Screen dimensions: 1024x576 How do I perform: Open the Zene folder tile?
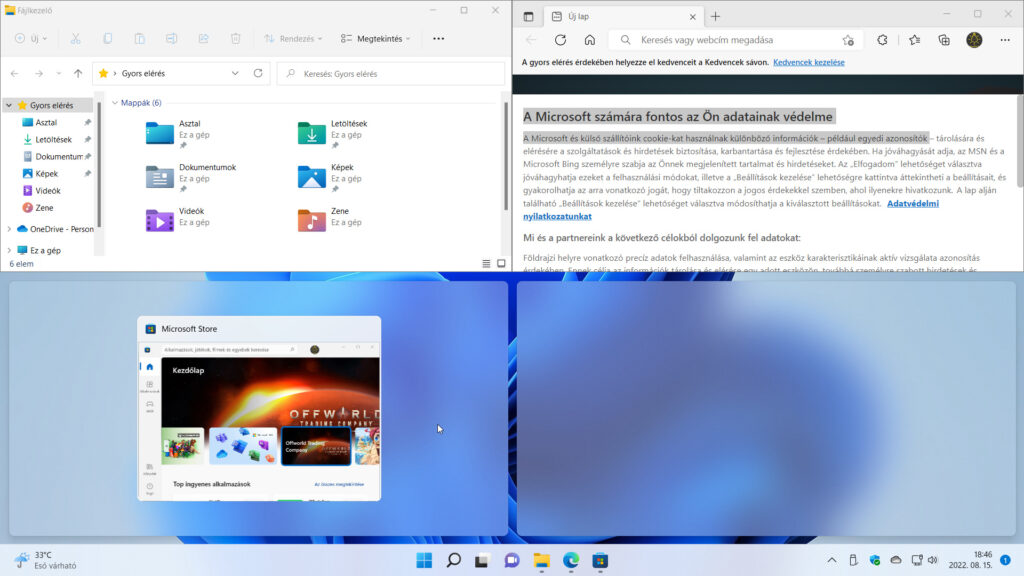coord(330,221)
